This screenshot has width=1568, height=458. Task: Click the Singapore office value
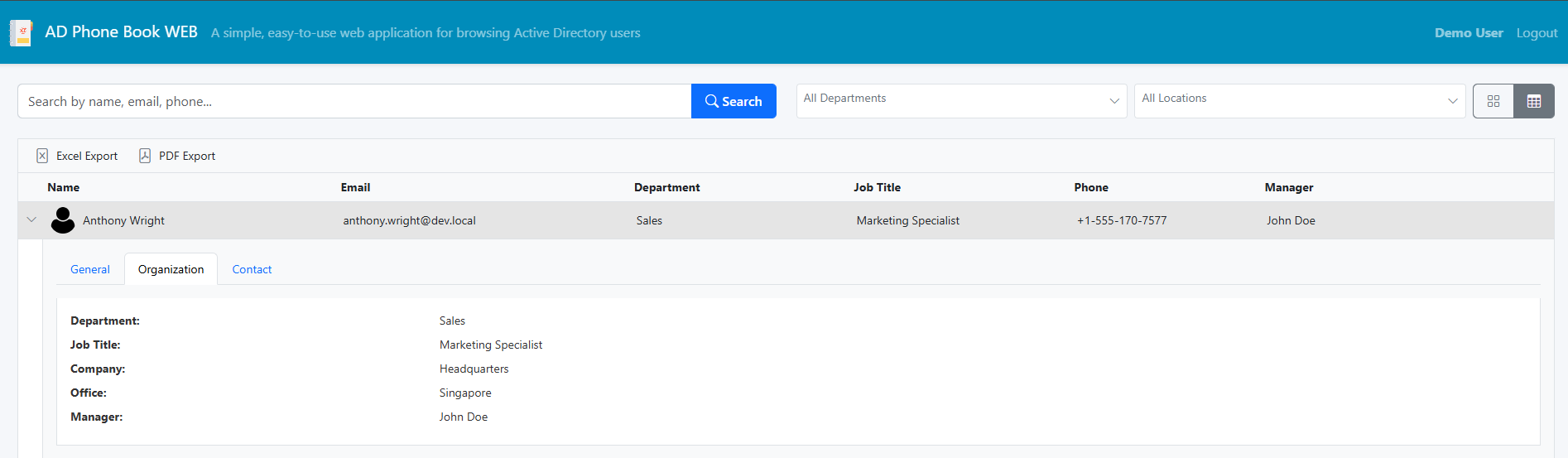[465, 393]
